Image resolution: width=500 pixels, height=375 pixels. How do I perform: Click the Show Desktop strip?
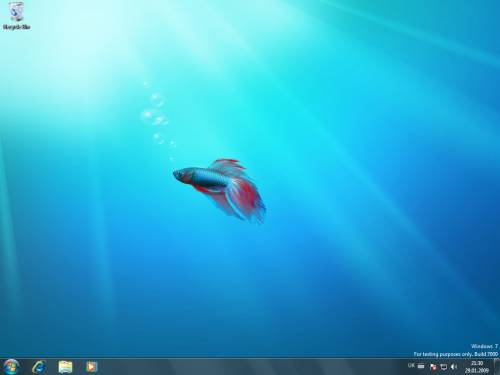pos(497,367)
